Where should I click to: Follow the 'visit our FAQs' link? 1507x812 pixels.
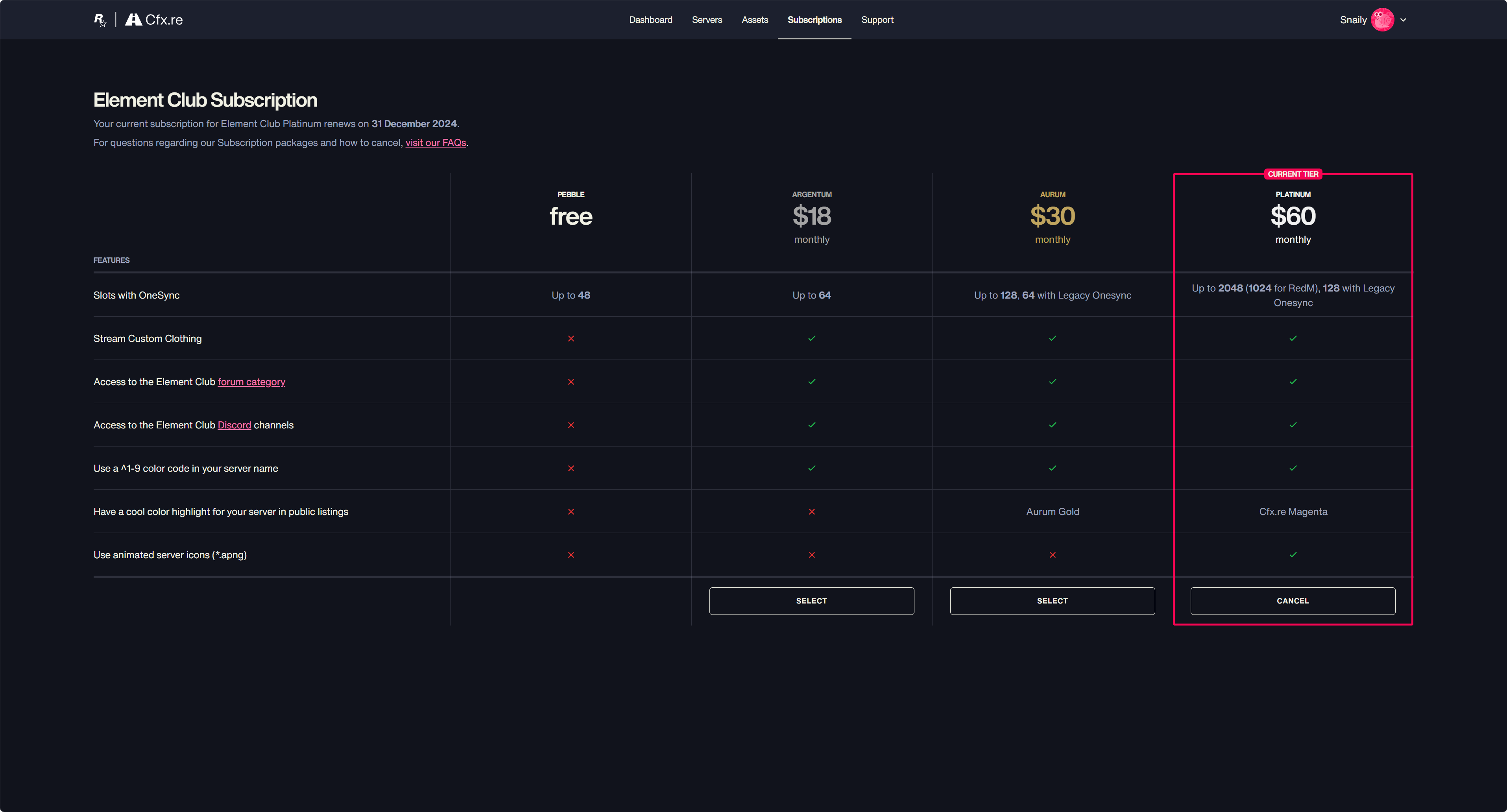(x=436, y=143)
